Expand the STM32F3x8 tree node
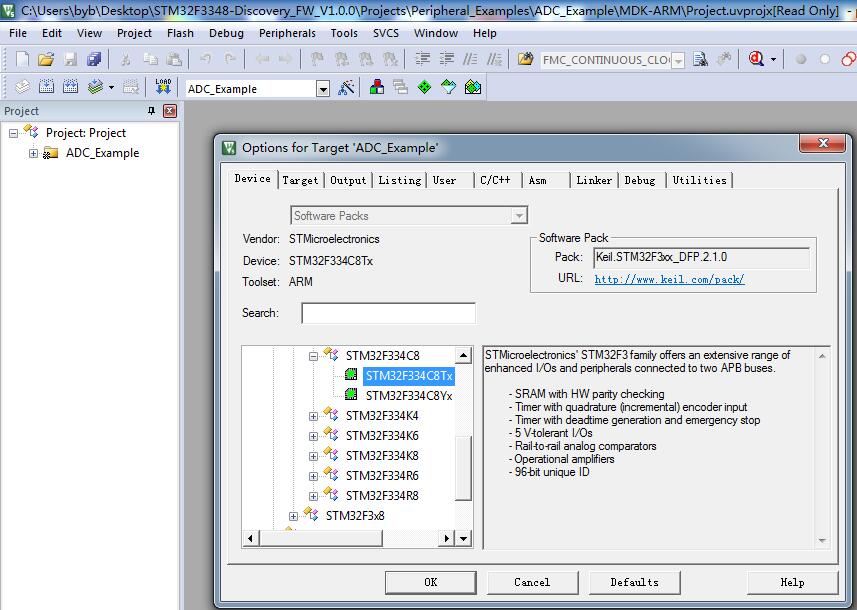Image resolution: width=857 pixels, height=610 pixels. [x=294, y=516]
